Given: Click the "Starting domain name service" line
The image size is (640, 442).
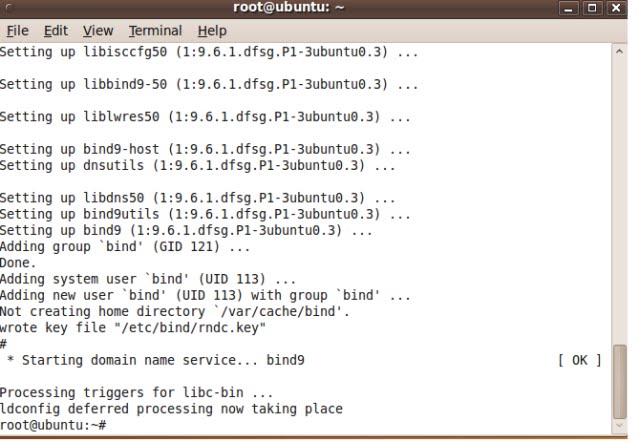Looking at the screenshot, I should click(156, 360).
